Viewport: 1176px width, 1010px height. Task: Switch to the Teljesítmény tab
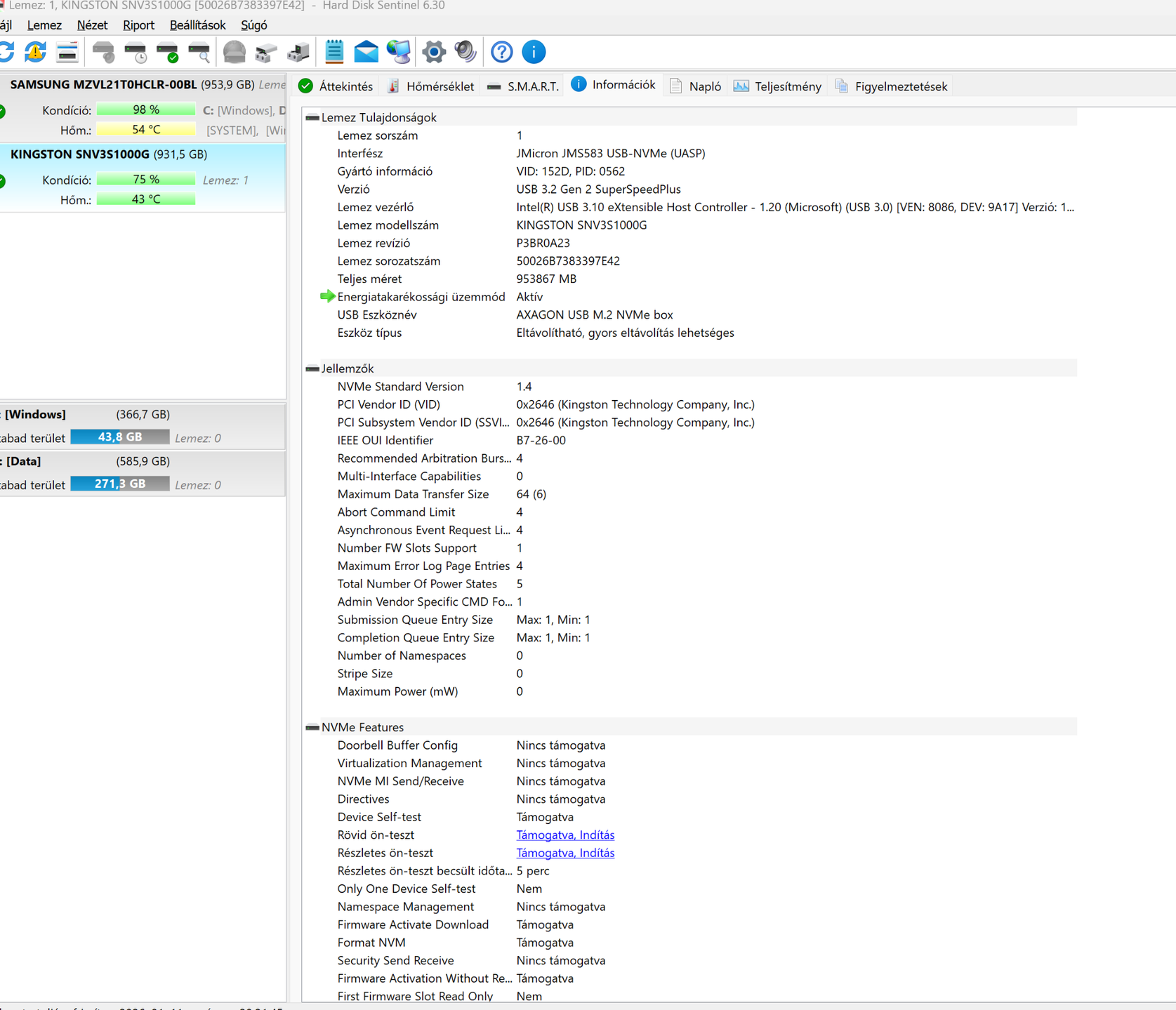tap(777, 86)
